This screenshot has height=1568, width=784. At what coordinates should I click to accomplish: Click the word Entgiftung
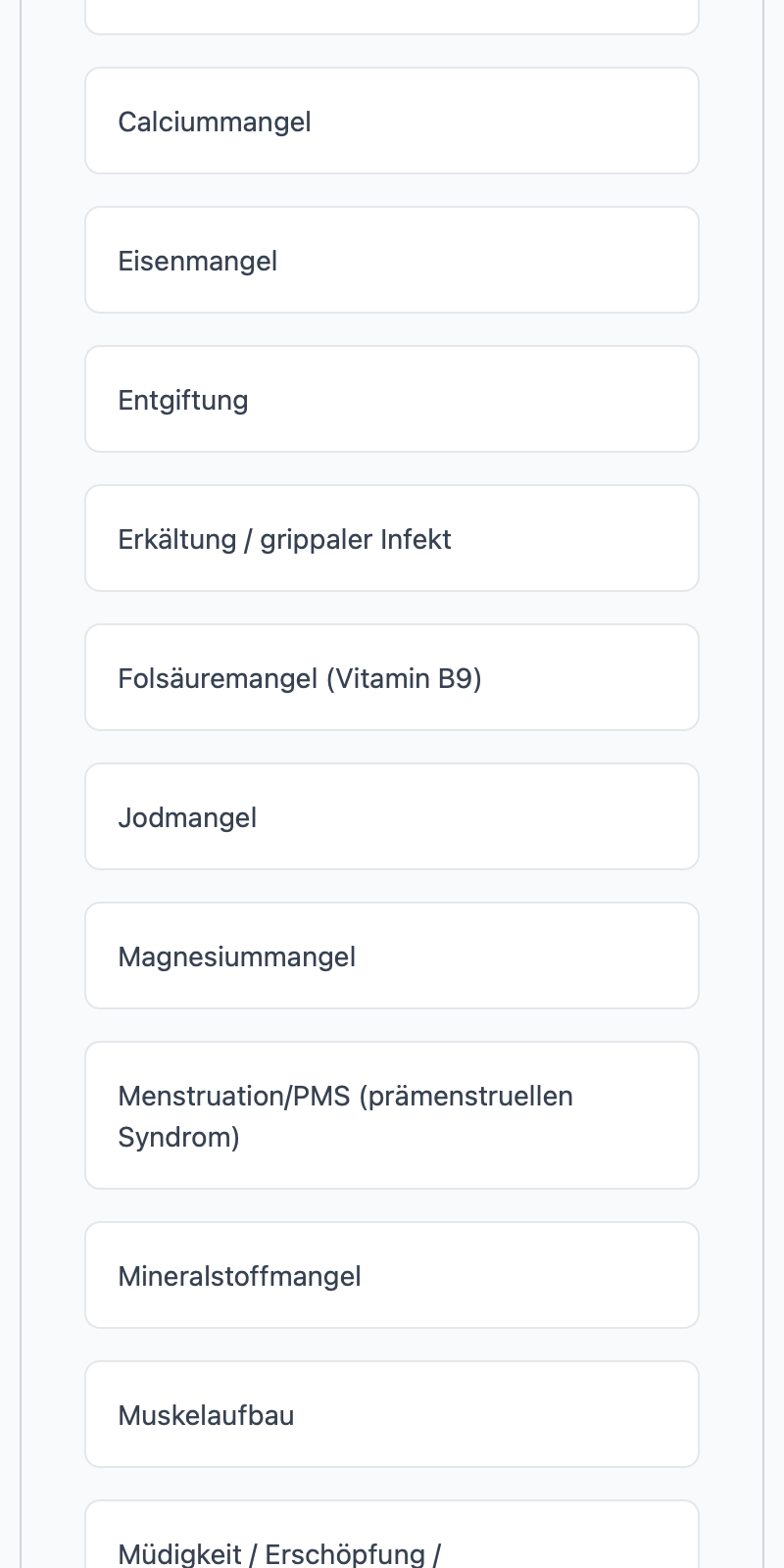(183, 400)
